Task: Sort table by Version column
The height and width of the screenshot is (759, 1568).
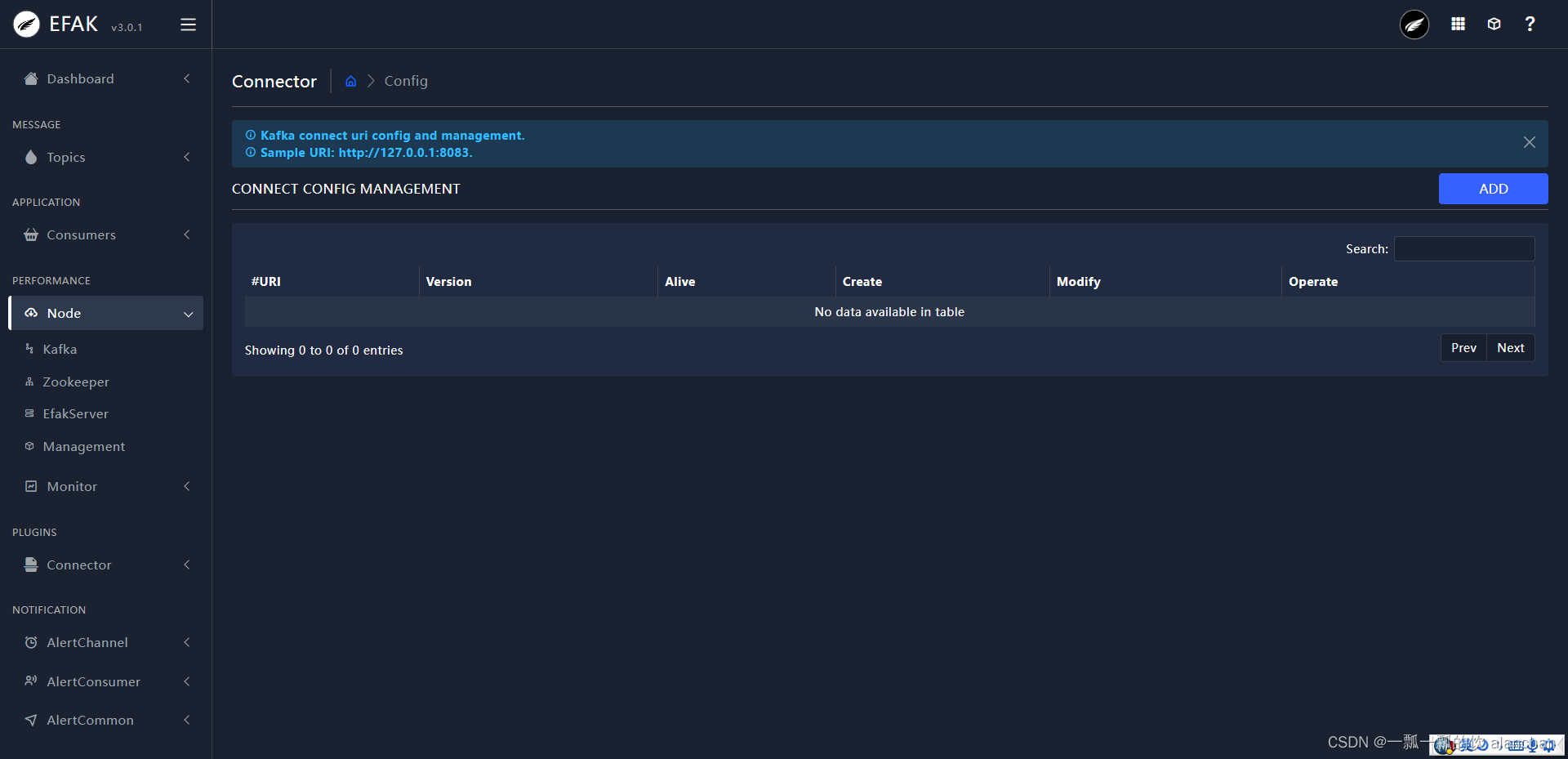Action: coord(538,282)
